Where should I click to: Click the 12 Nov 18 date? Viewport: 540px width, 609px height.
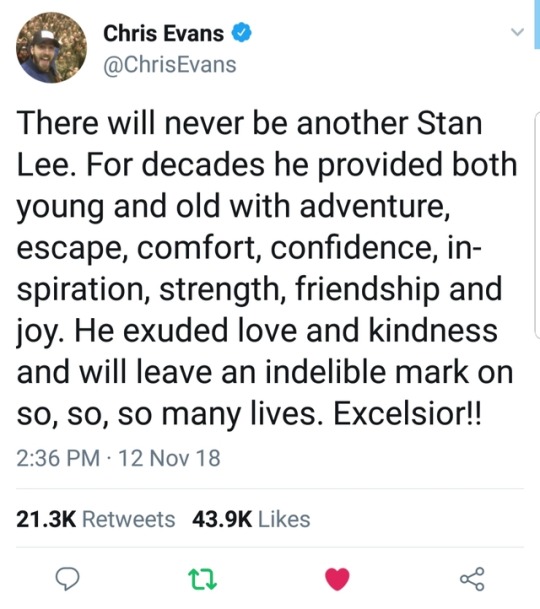pos(169,458)
